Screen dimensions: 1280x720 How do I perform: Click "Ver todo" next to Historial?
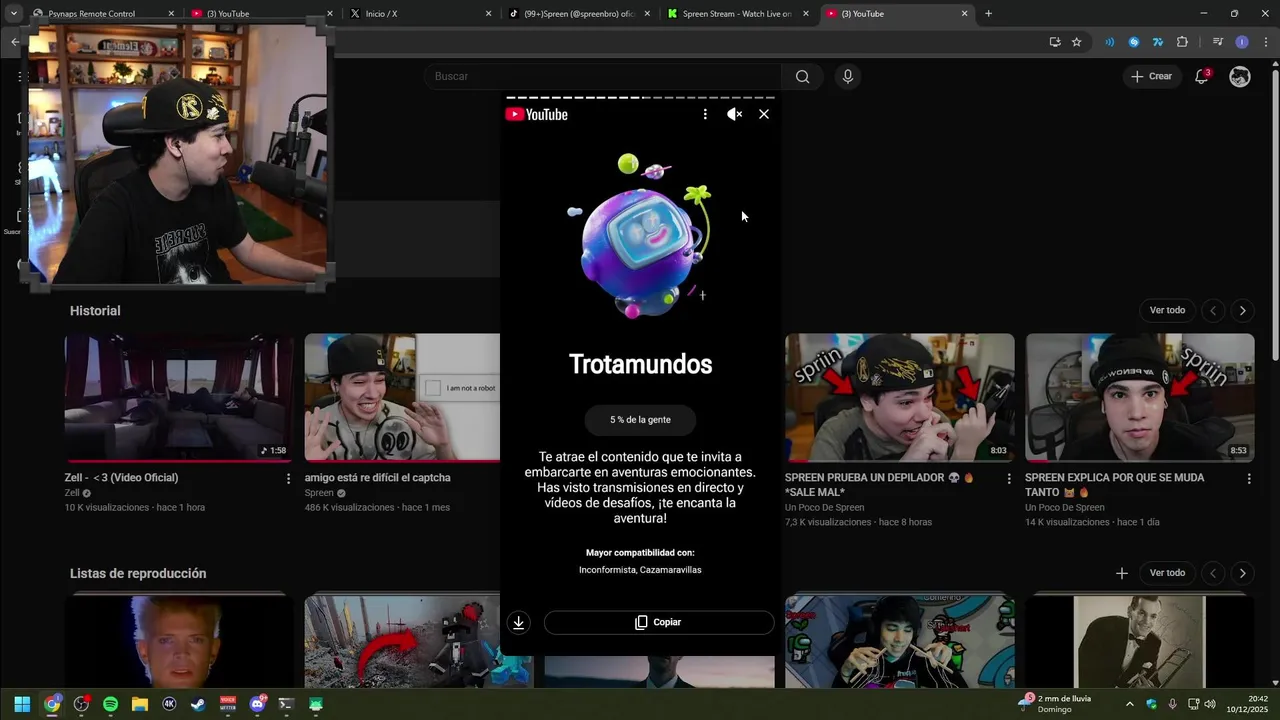coord(1167,310)
